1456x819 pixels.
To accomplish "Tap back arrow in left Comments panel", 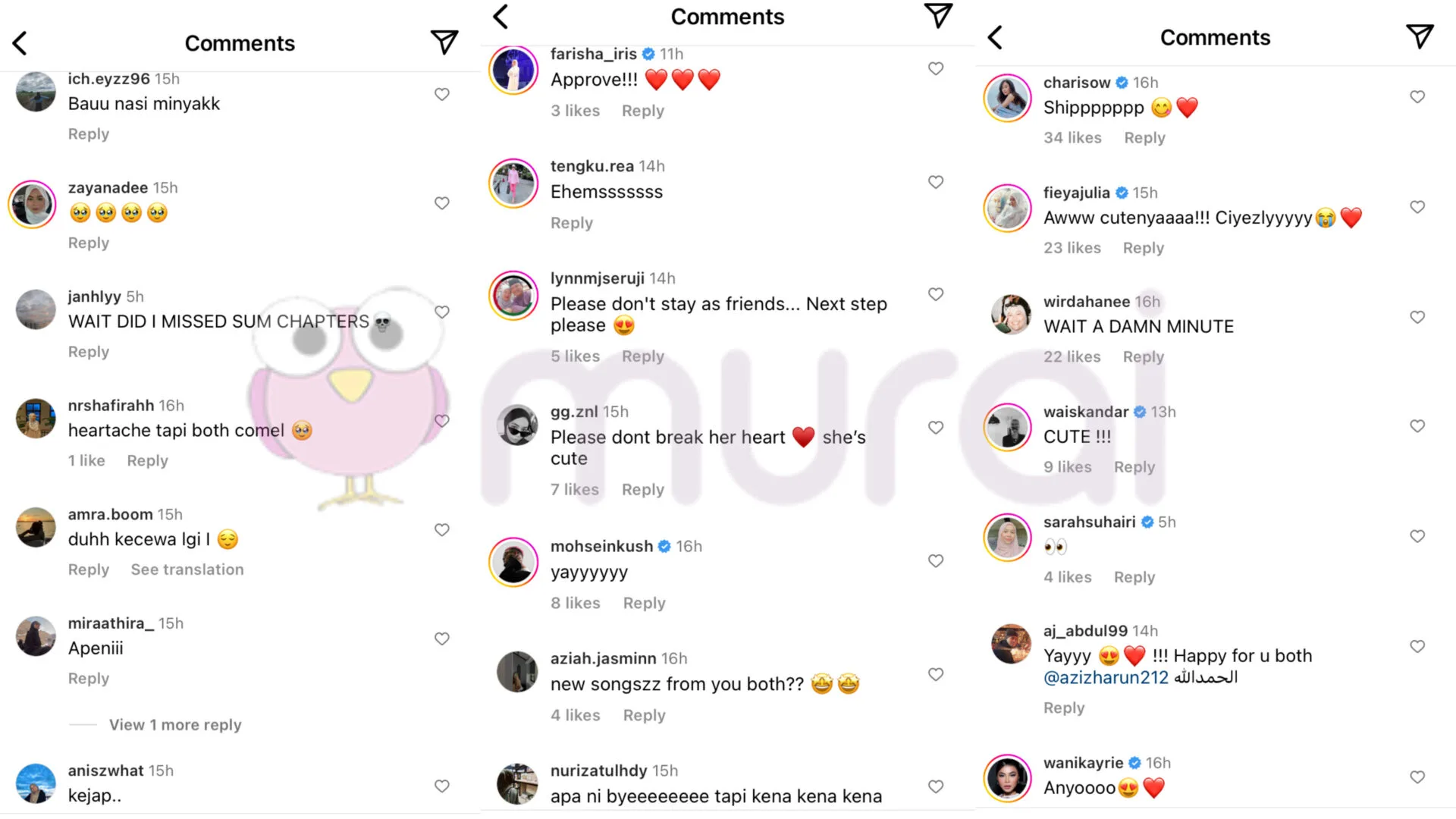I will coord(20,43).
